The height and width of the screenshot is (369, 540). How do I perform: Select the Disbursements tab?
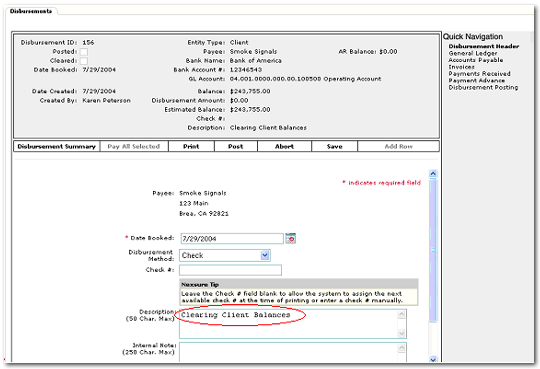pos(31,11)
